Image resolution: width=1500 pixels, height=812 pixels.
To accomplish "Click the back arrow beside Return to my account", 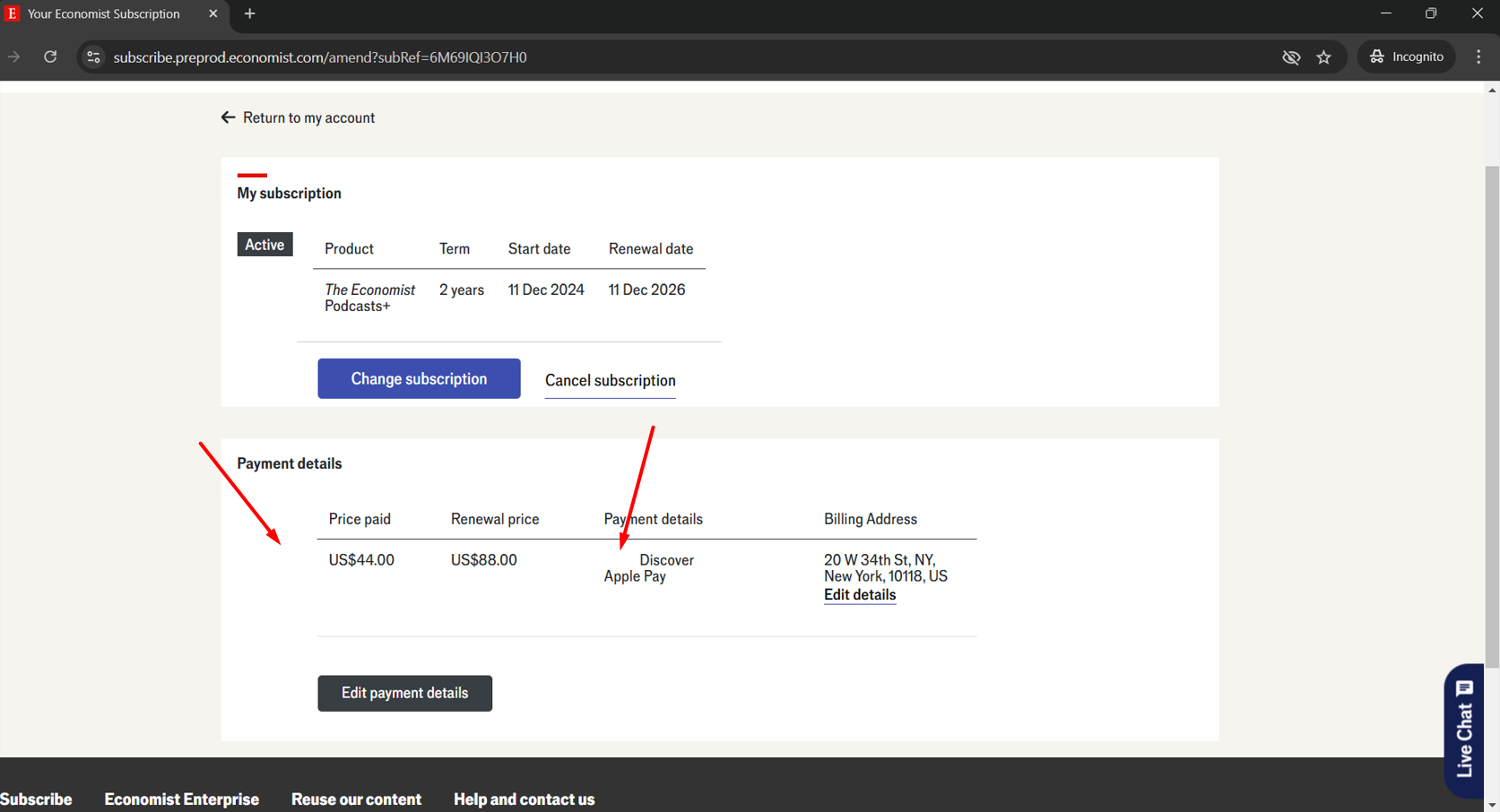I will point(228,117).
